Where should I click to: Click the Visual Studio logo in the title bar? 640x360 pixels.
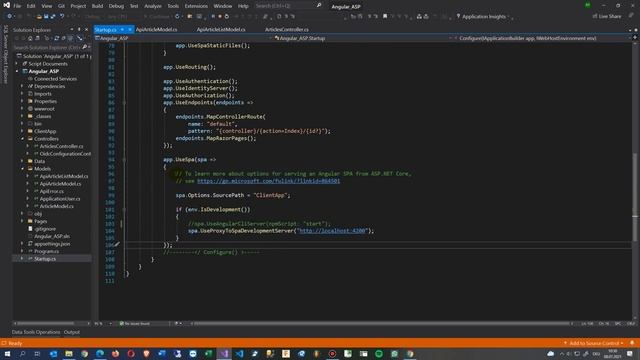pos(7,5)
